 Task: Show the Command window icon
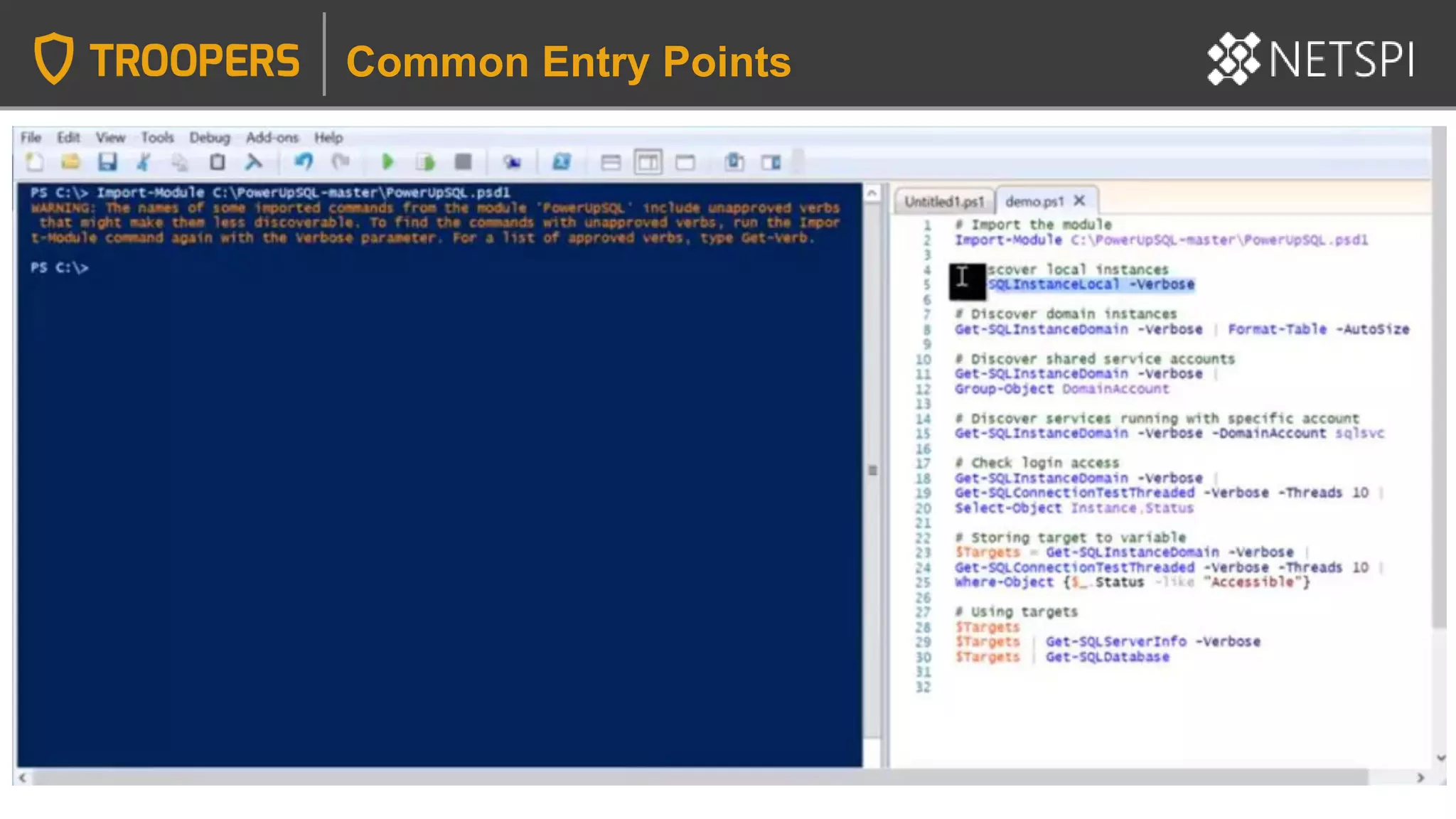[734, 162]
